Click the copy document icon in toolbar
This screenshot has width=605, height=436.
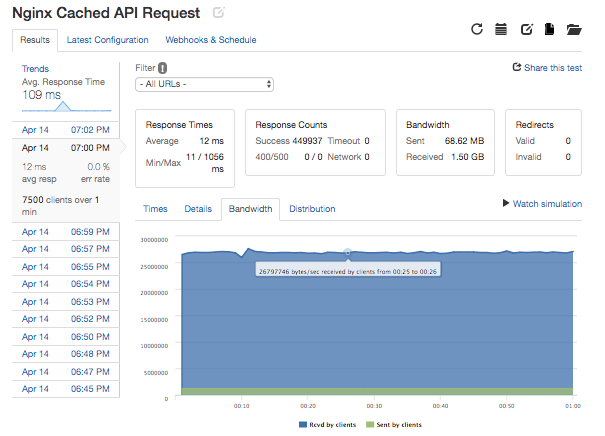point(549,29)
